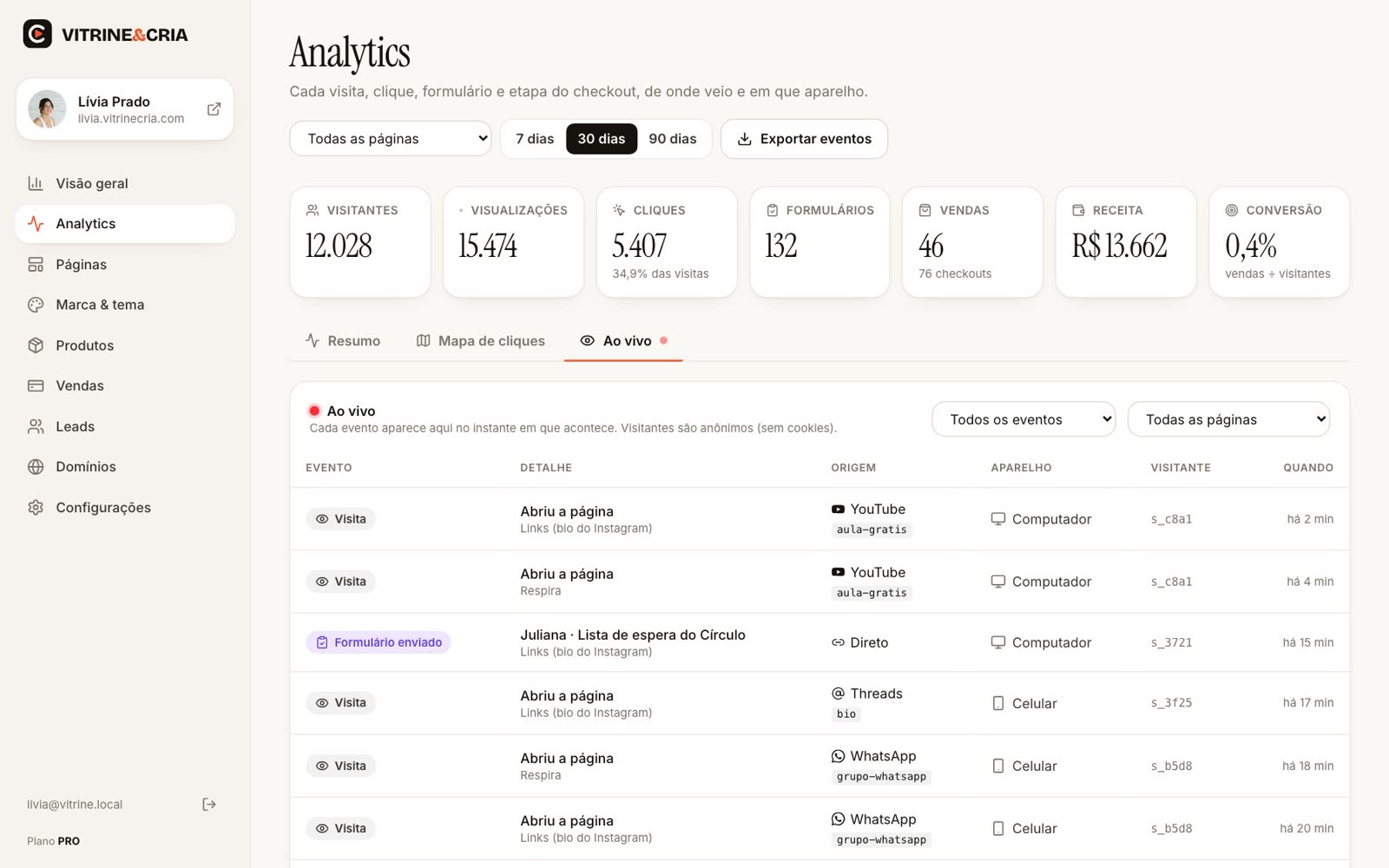Click Exportar eventos button
This screenshot has height=868, width=1389.
[804, 139]
